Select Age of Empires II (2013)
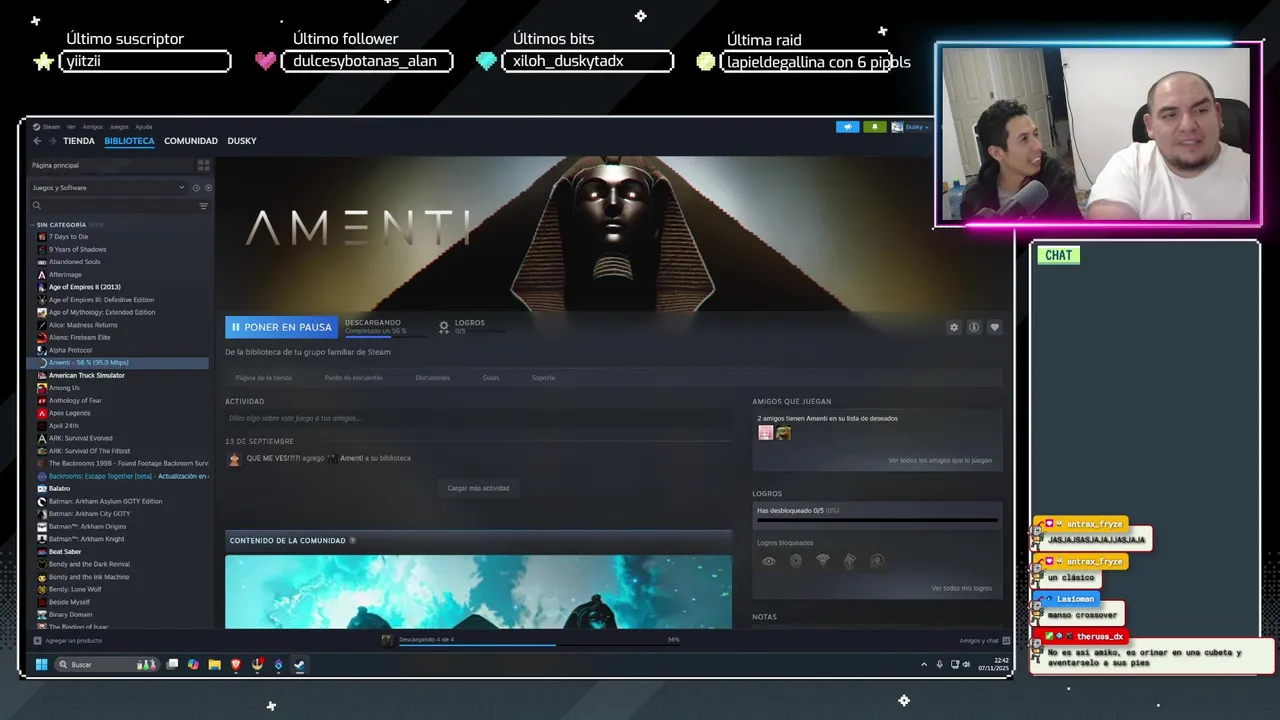The width and height of the screenshot is (1280, 720). [x=85, y=287]
